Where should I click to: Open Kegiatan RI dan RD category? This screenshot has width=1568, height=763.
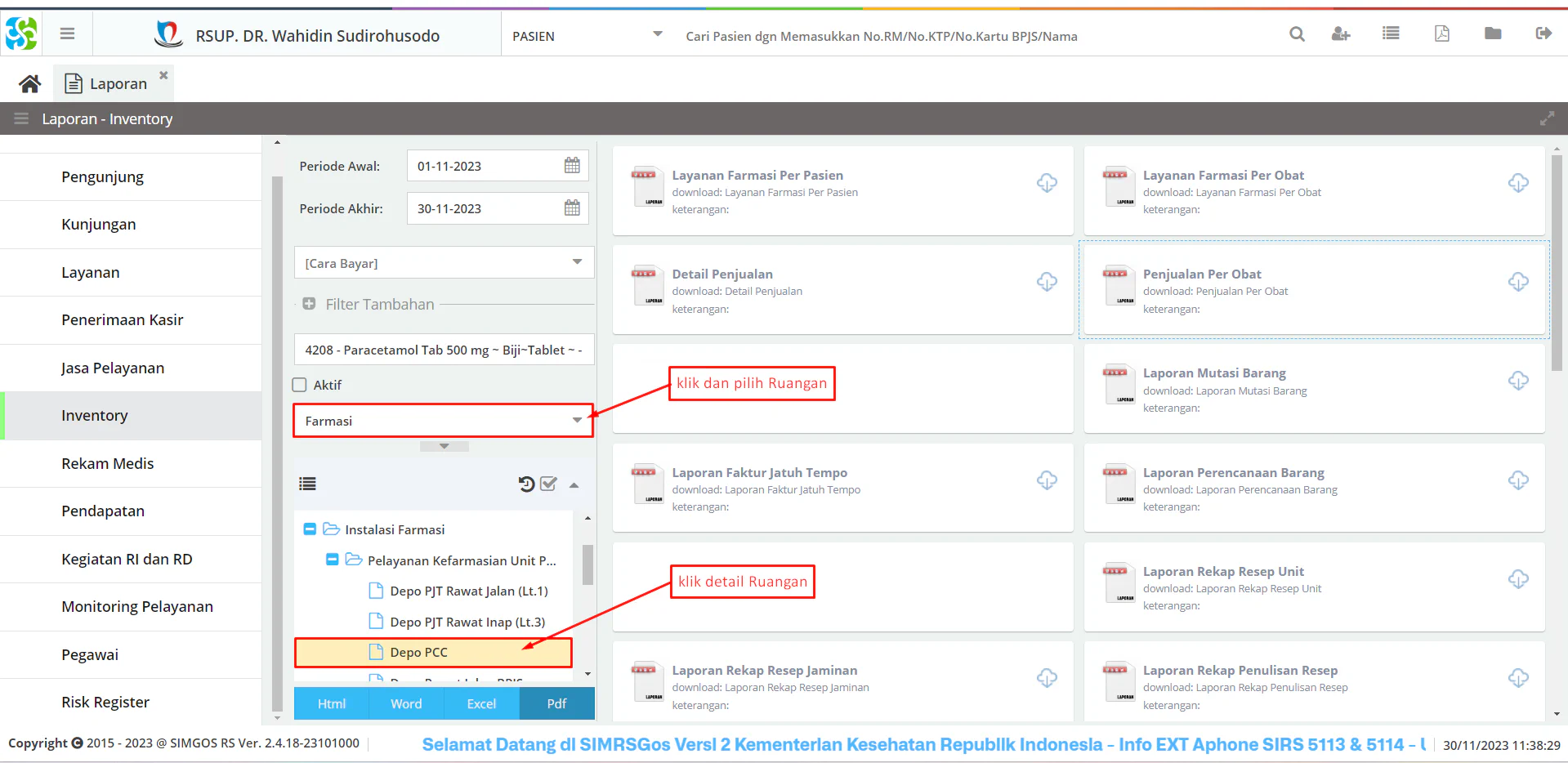tap(131, 559)
